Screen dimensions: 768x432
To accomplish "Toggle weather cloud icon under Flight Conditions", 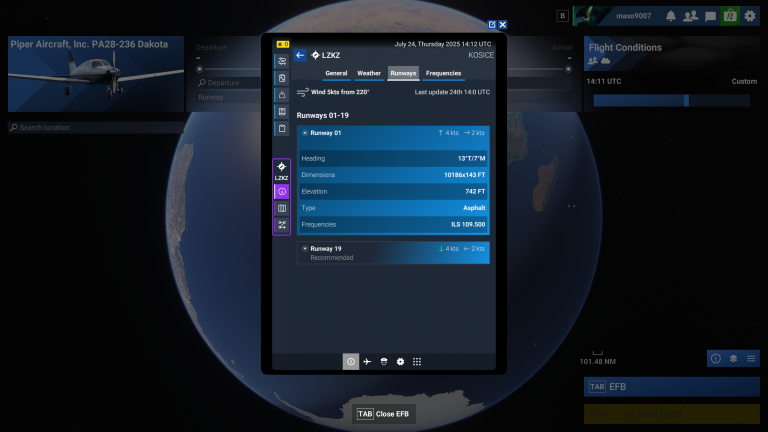I will (605, 61).
